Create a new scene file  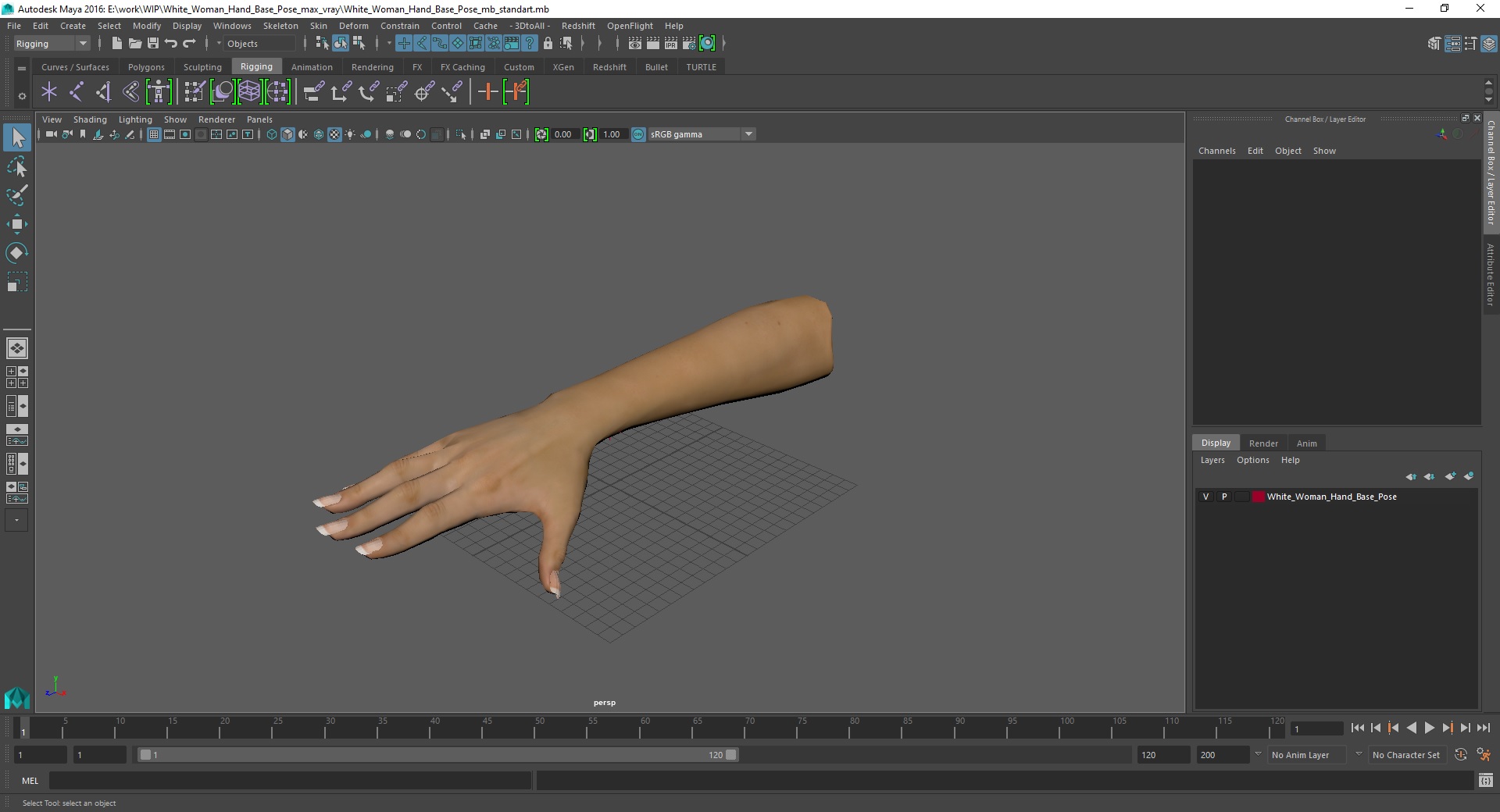pos(116,44)
